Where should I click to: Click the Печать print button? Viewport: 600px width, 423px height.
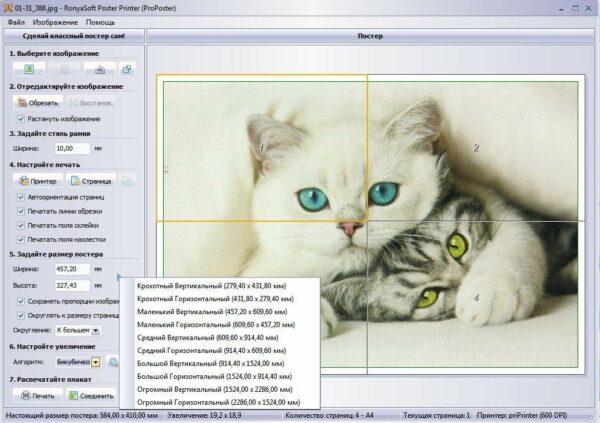(38, 395)
